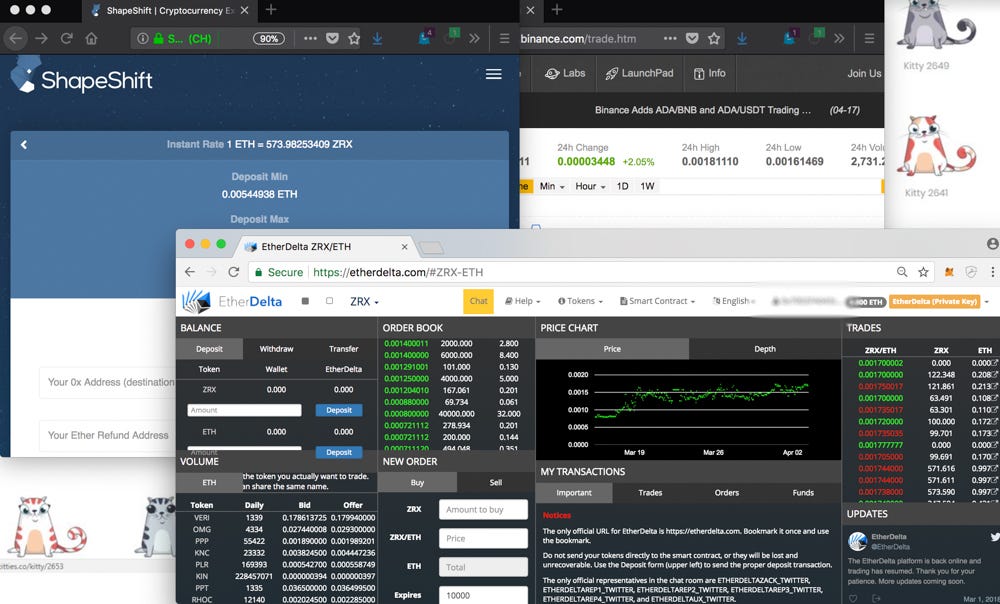Screen dimensions: 1000x604
Task: Open ShapeShift page actions three-dot menu
Action: click(310, 38)
